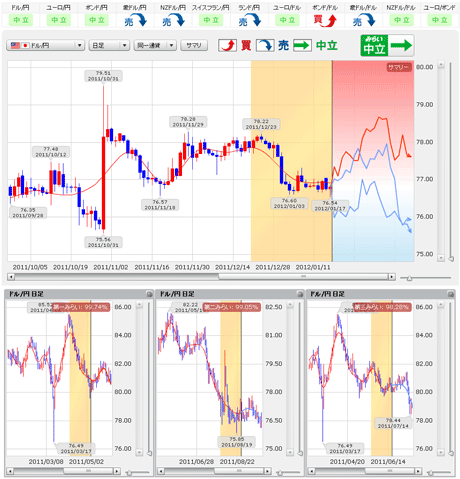
Task: Expand the third toolbar combo box
Action: click(x=155, y=45)
